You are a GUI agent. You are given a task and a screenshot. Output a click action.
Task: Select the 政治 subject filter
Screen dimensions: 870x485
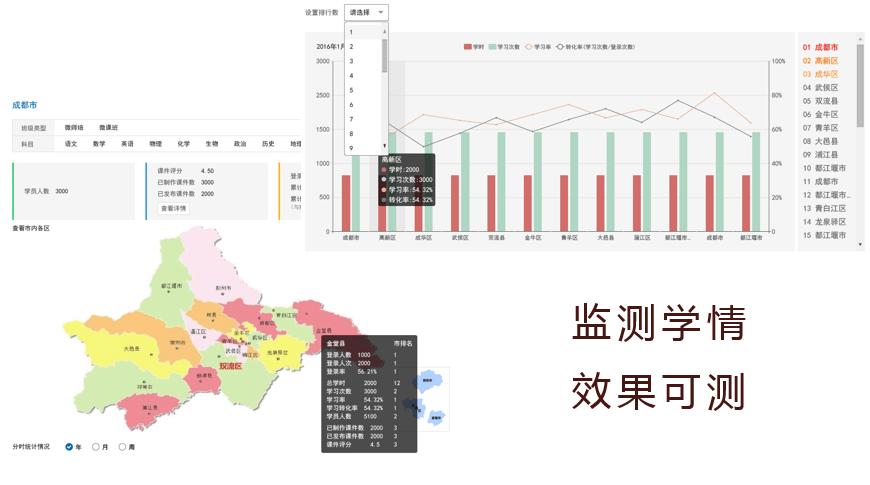pos(240,144)
